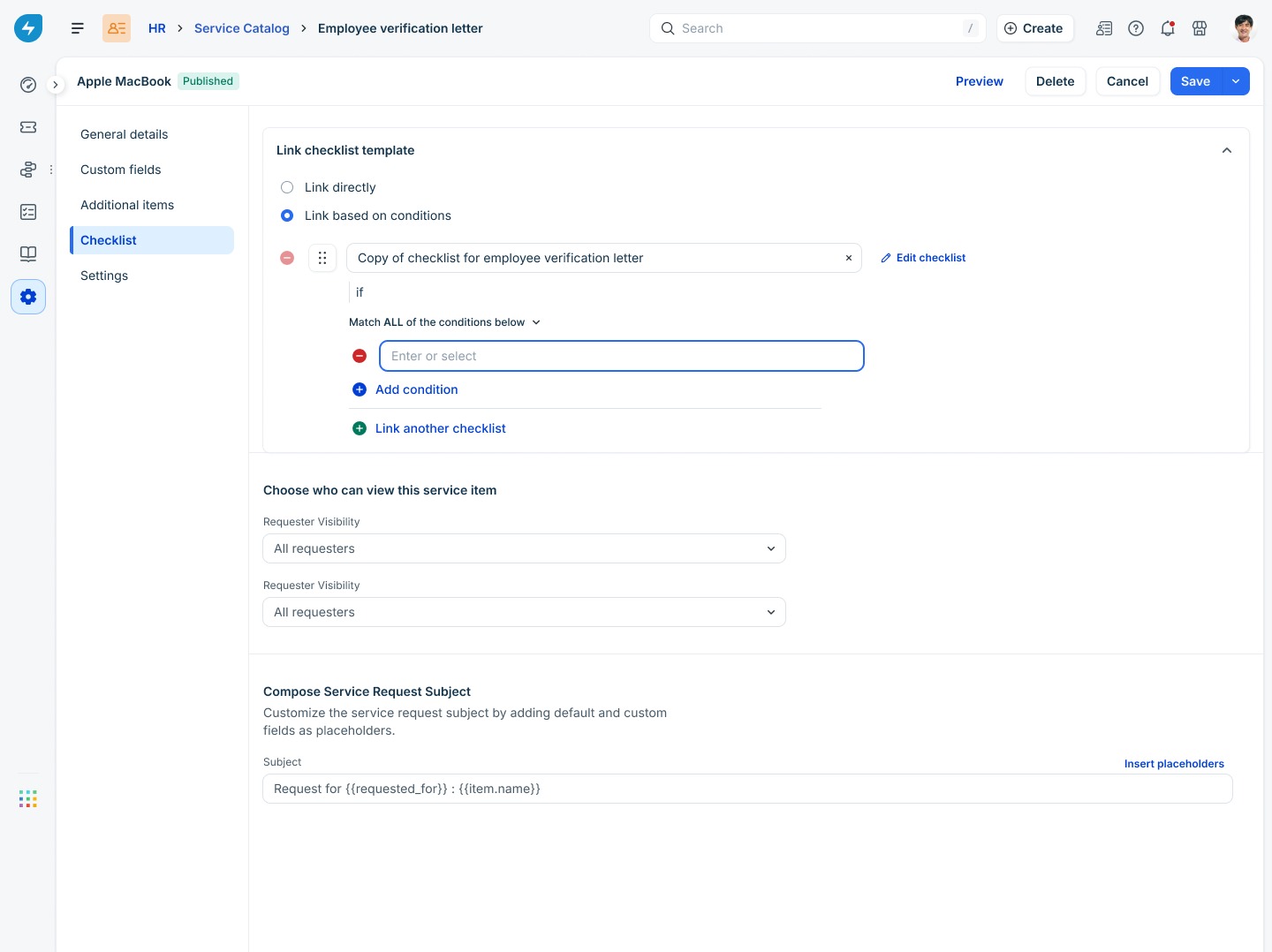Open the admin gear icon in sidebar
The image size is (1272, 952).
pos(28,297)
